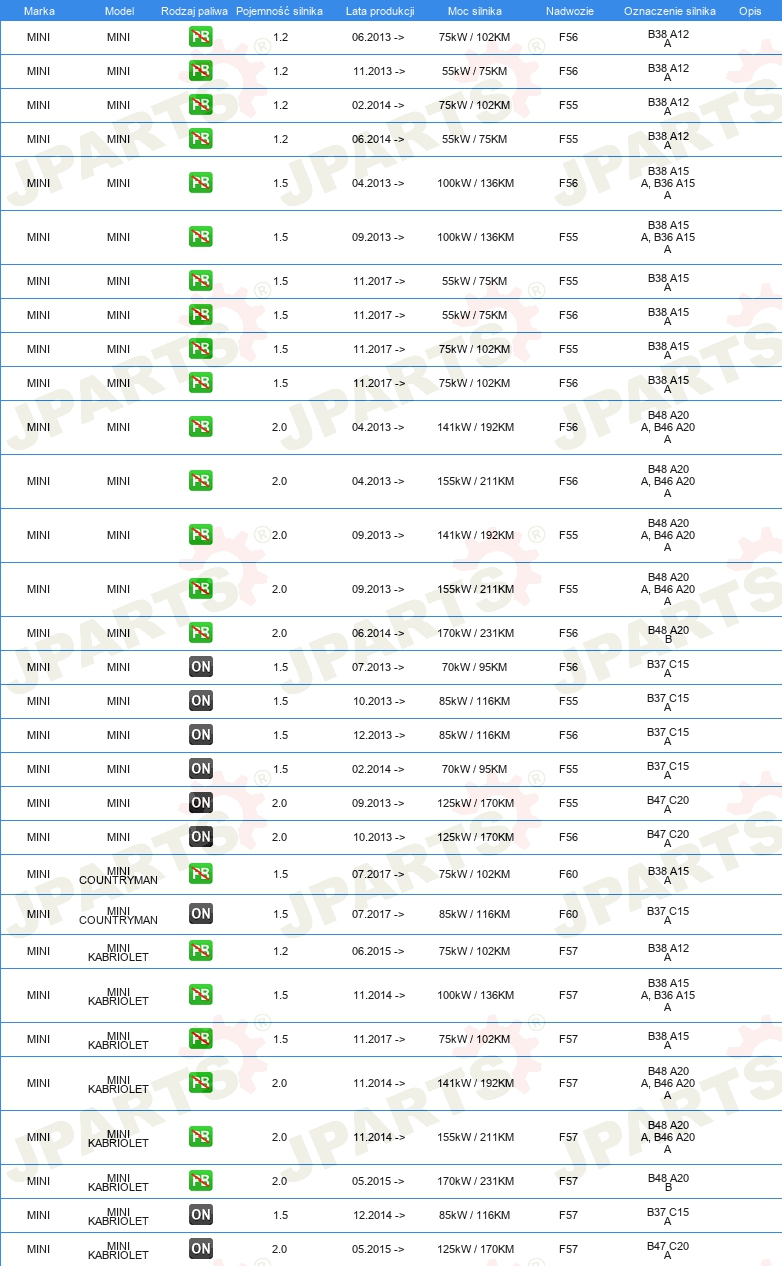
Task: Click B48 A20 B engine code in F56 row
Action: pos(668,634)
